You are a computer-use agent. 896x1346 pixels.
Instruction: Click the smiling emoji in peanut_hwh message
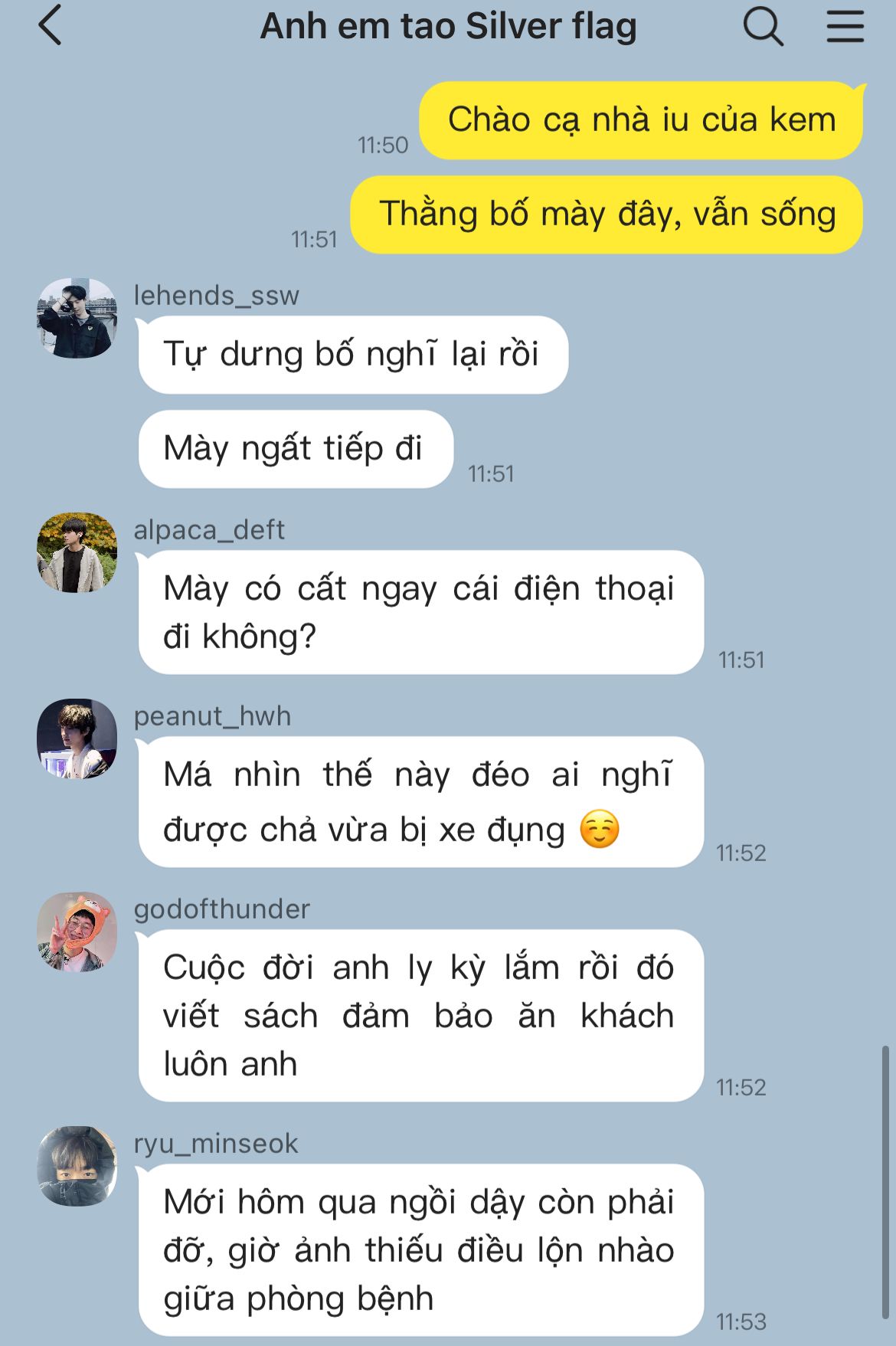tap(599, 830)
